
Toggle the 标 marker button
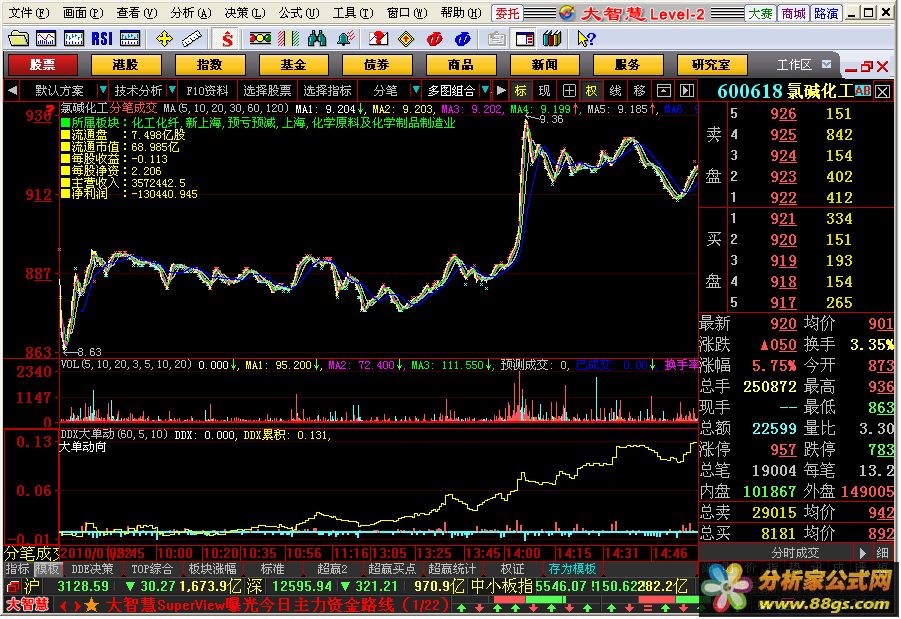click(521, 91)
